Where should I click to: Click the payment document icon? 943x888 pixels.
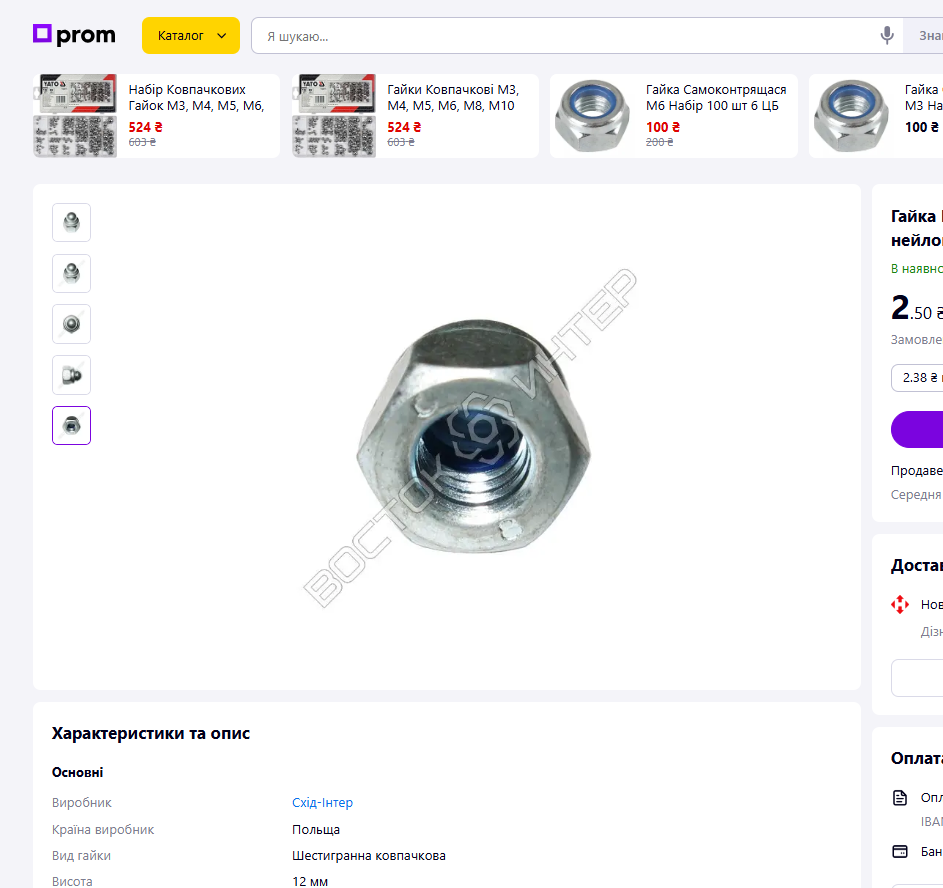point(900,798)
